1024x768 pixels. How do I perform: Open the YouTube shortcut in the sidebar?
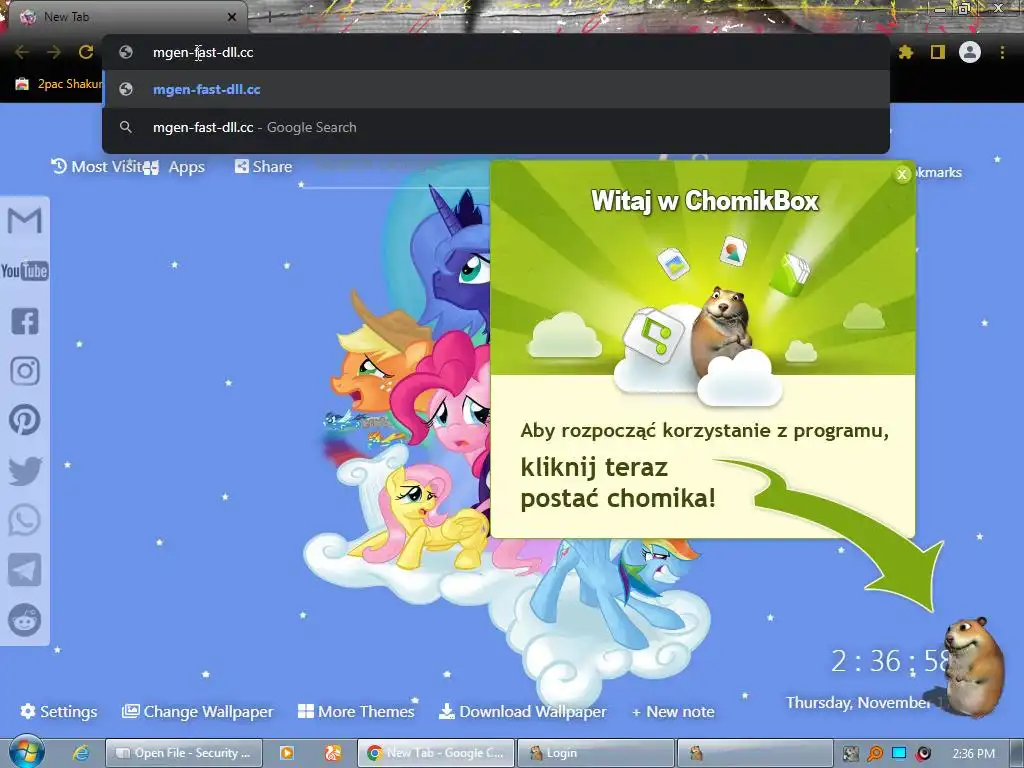(x=25, y=270)
